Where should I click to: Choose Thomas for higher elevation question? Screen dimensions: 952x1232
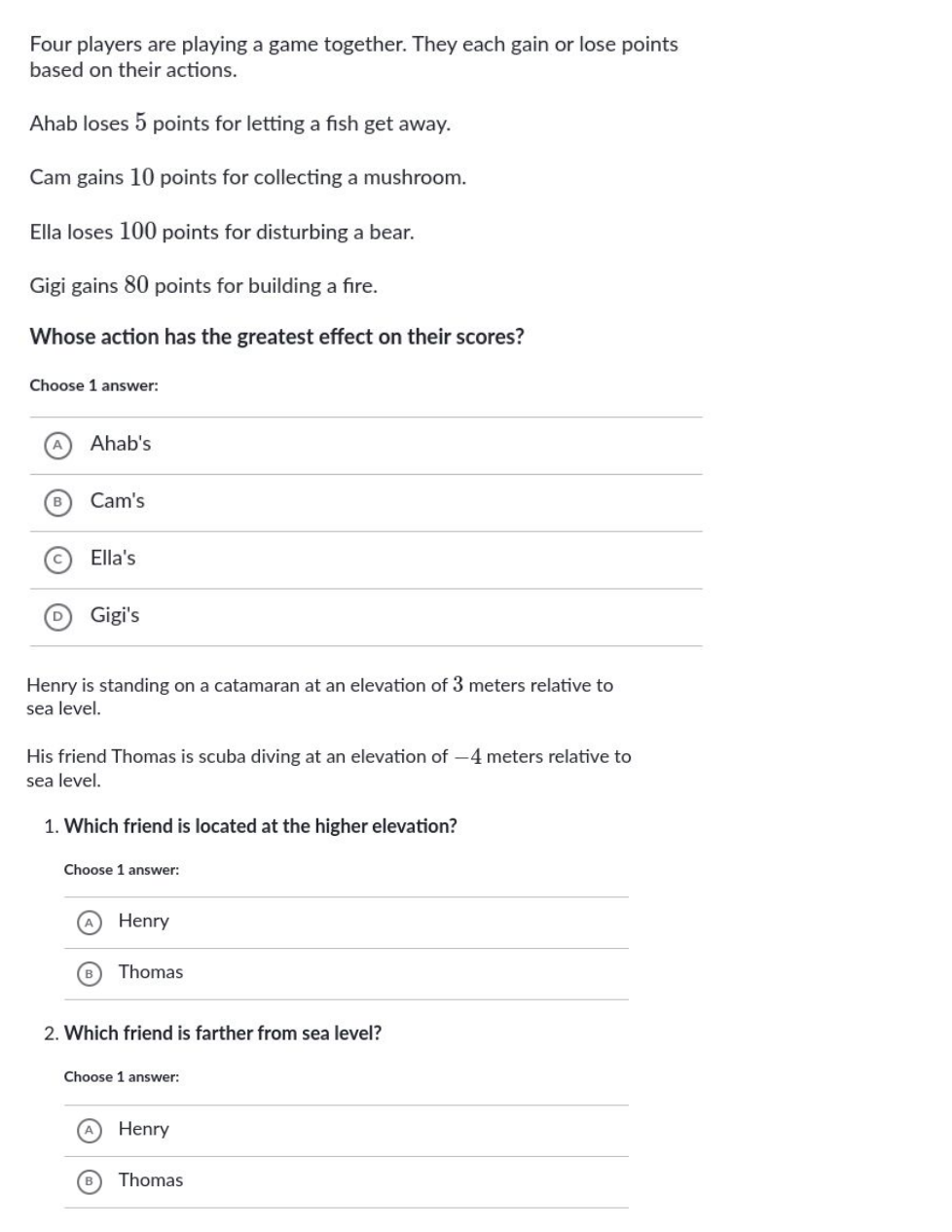tap(89, 973)
